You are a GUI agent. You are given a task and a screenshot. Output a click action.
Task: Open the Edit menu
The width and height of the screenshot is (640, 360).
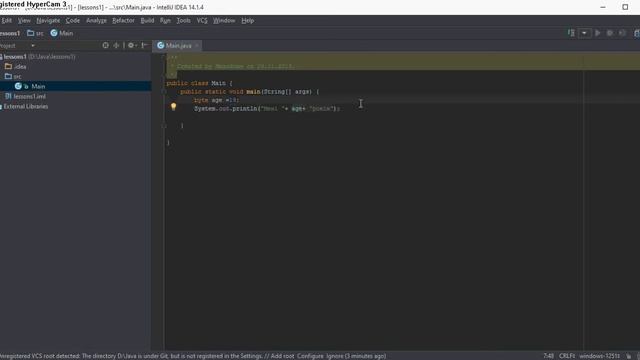[7, 20]
